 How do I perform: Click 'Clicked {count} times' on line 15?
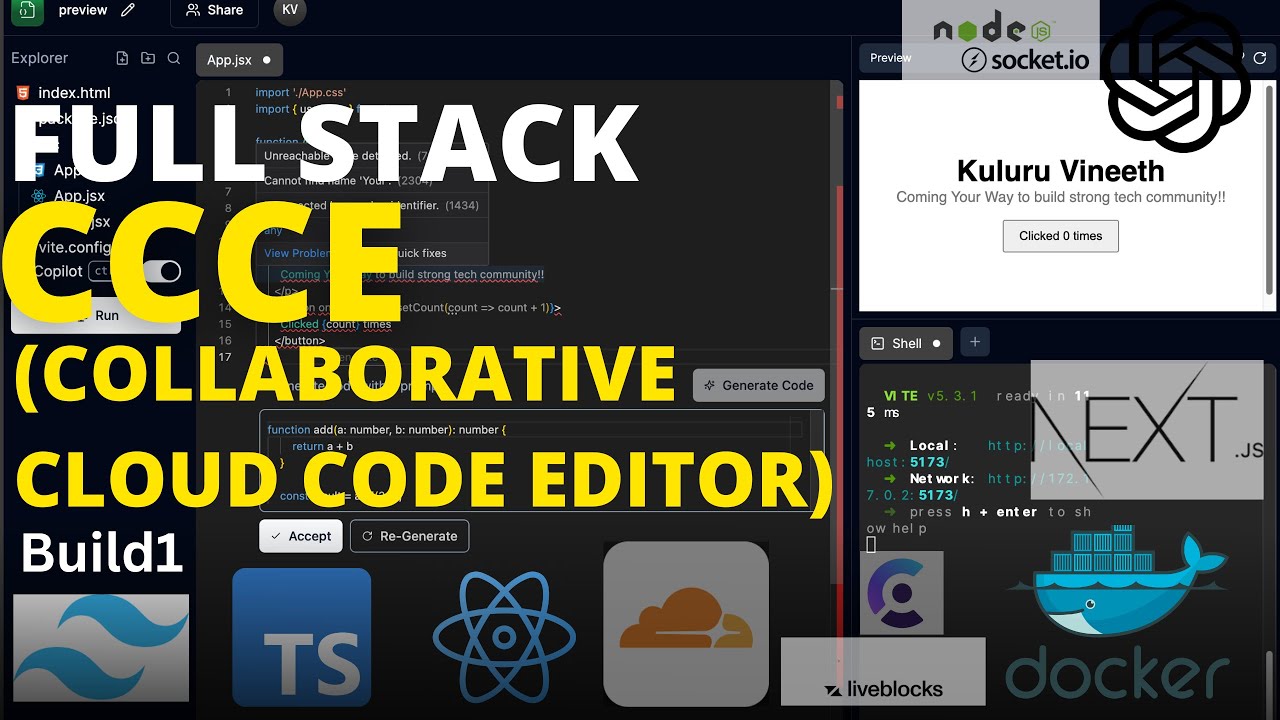point(336,324)
